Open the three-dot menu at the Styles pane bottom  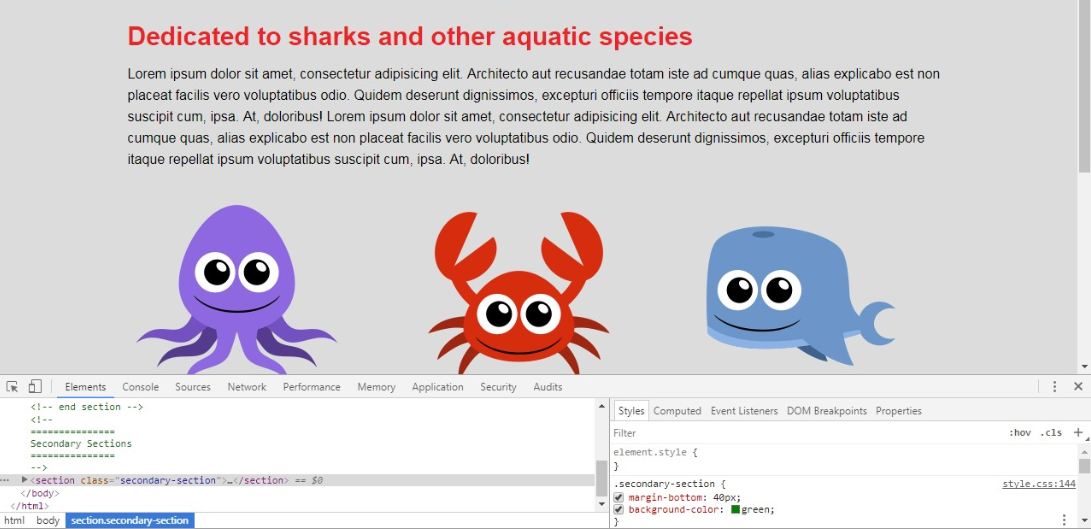point(1064,520)
